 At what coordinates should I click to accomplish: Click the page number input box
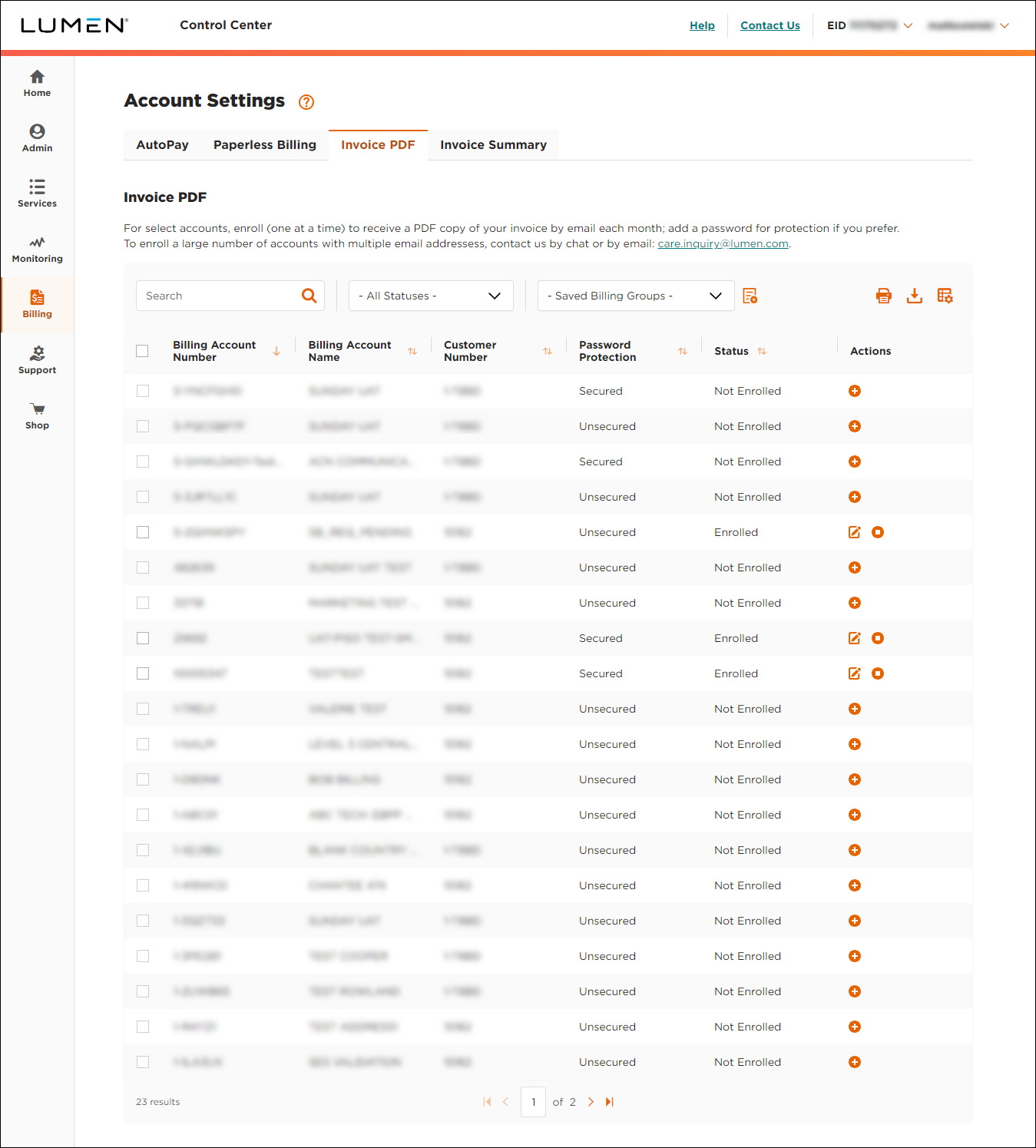pyautogui.click(x=533, y=1102)
